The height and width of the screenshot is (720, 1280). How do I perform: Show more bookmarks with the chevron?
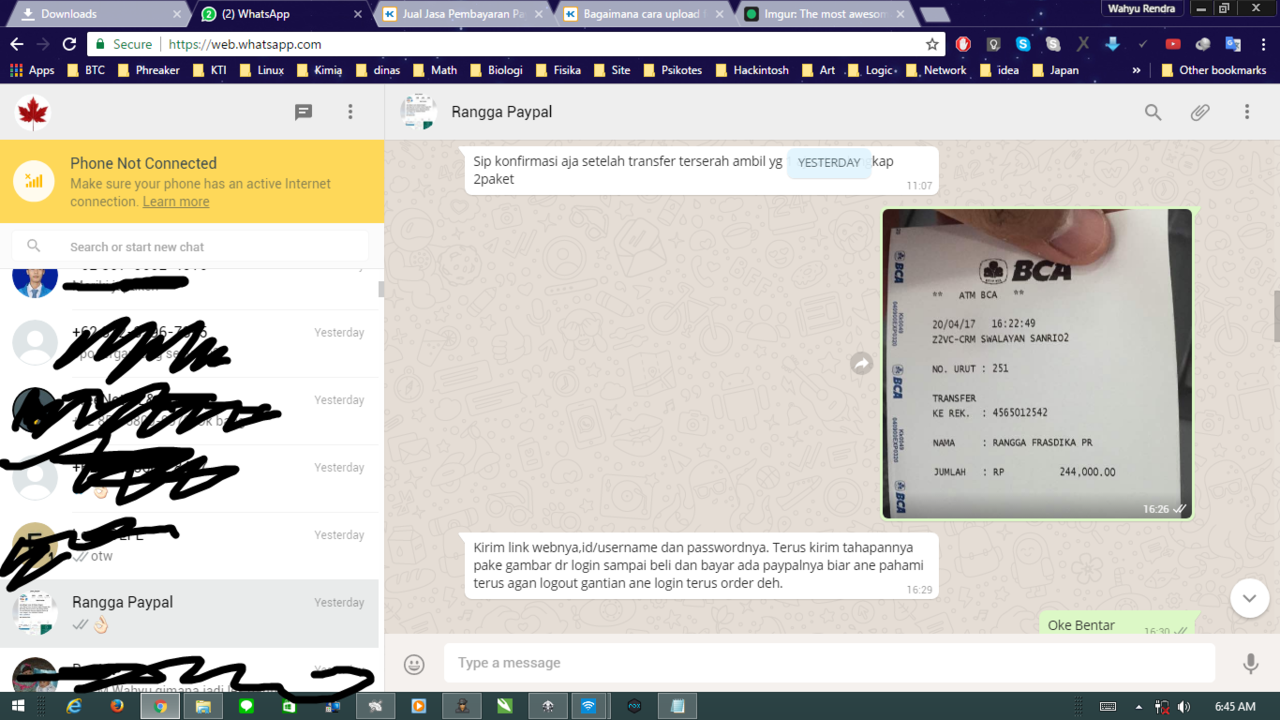1136,70
